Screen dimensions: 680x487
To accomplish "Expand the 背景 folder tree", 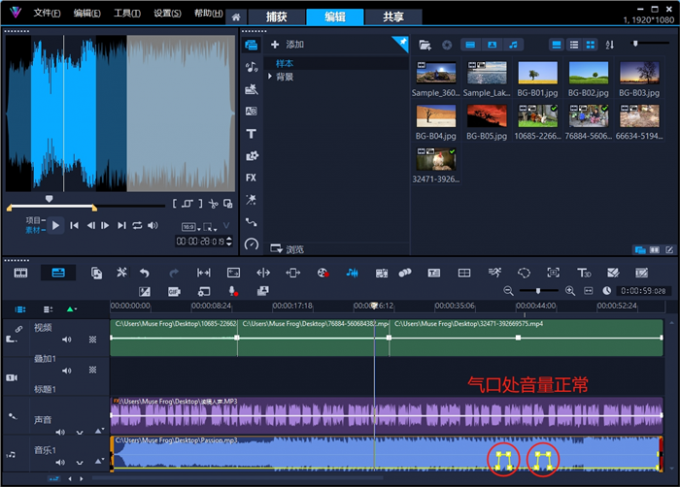I will pos(270,76).
